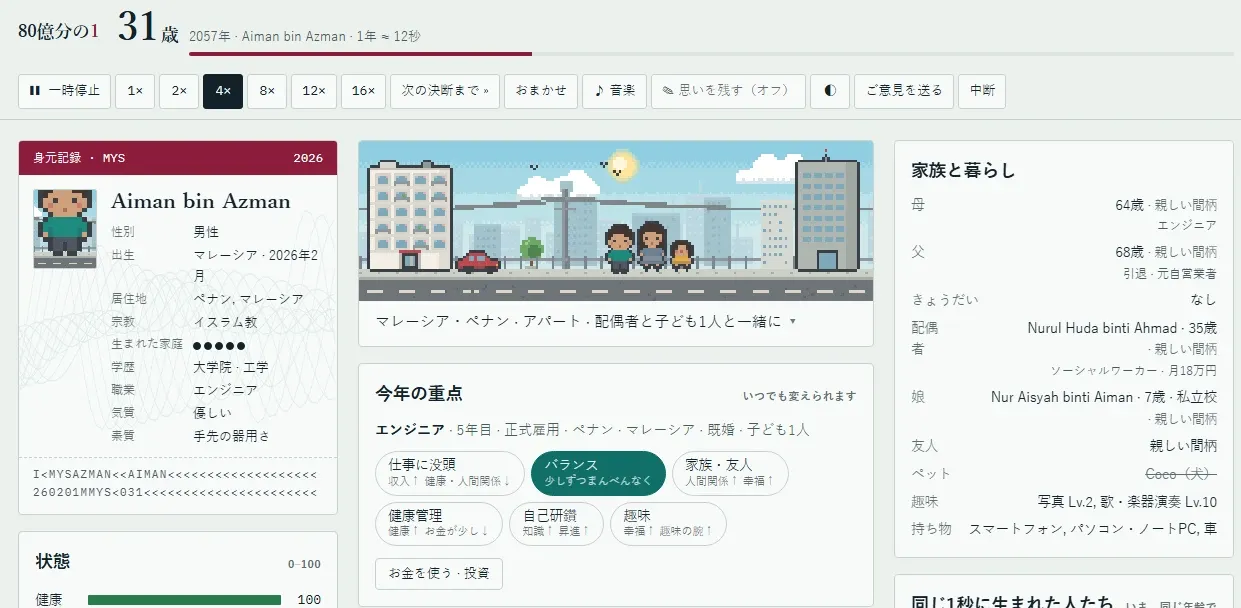Click the white apartment building in scene
The image size is (1241, 608).
(x=410, y=215)
